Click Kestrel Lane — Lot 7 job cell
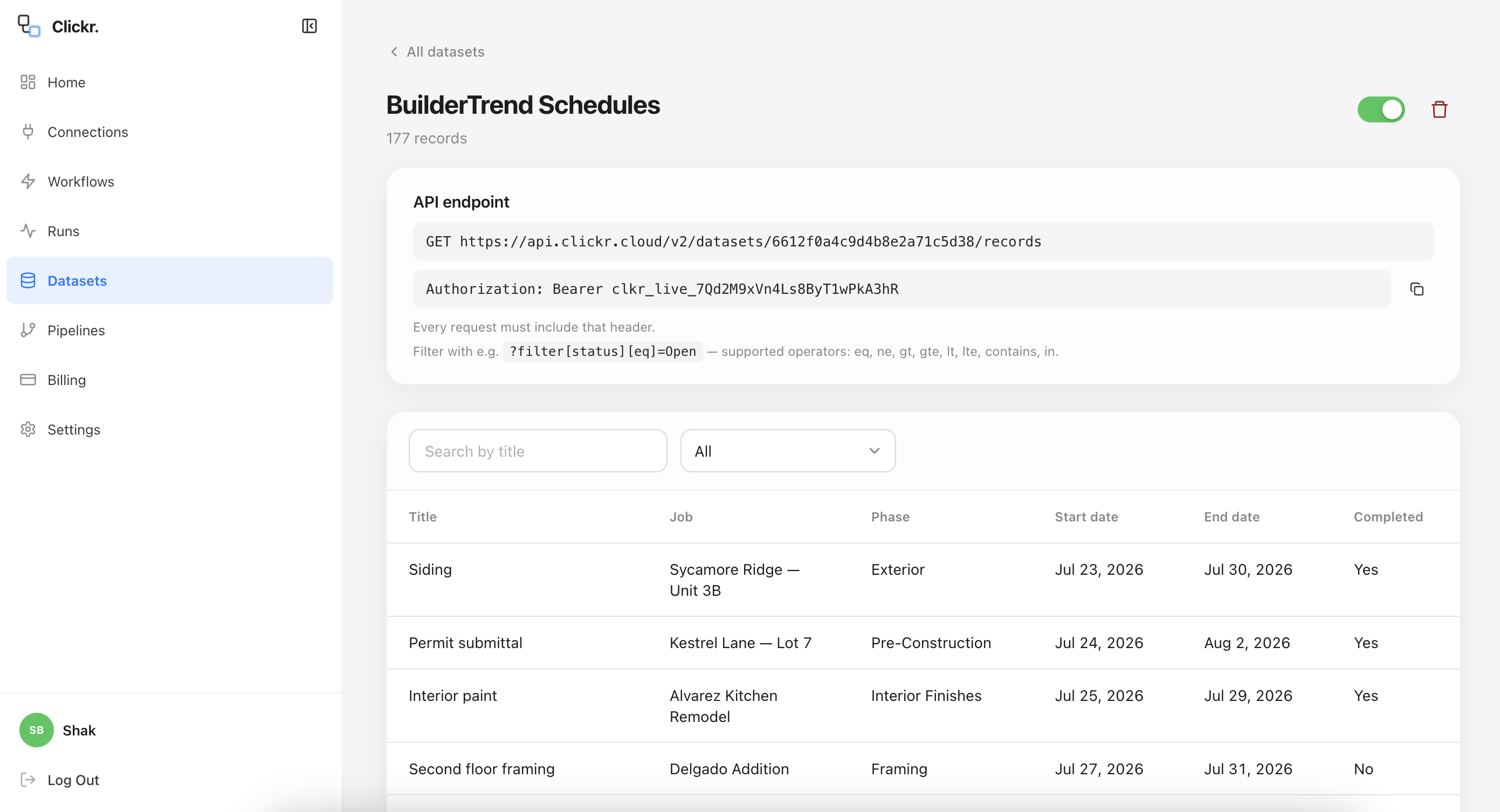 pyautogui.click(x=740, y=643)
